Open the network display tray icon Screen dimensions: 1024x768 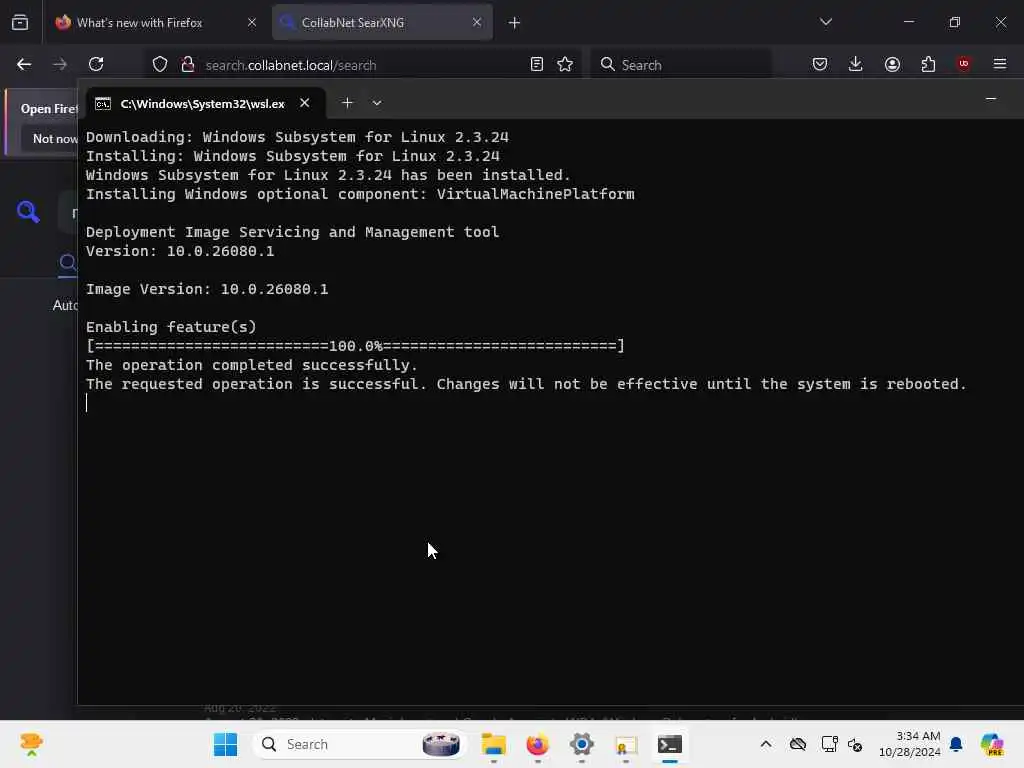pos(829,744)
